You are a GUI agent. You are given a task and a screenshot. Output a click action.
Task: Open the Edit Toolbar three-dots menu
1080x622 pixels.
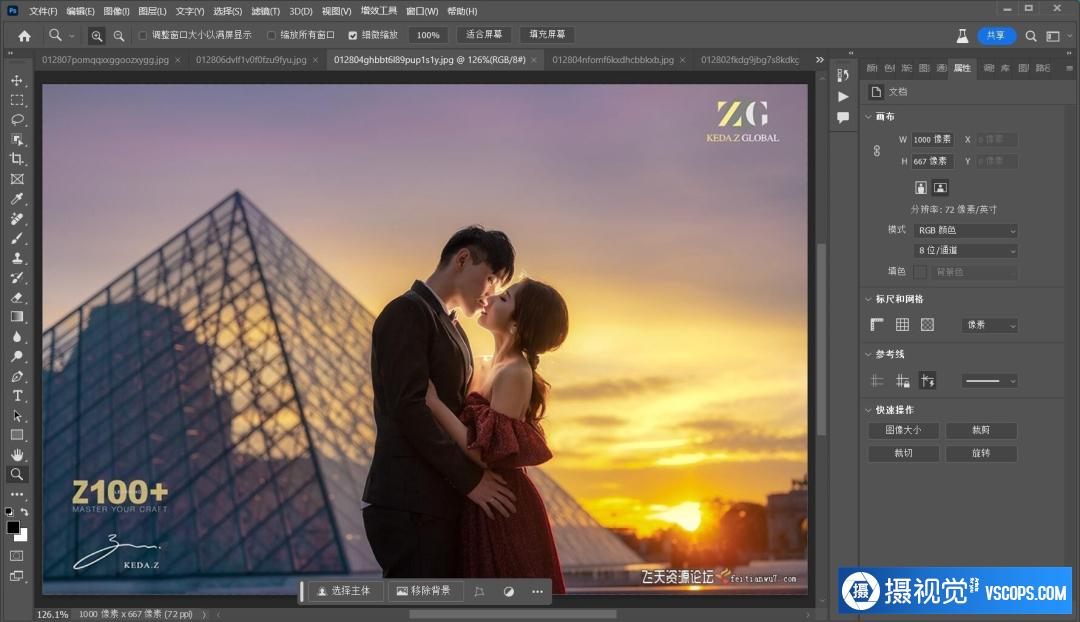[x=17, y=495]
